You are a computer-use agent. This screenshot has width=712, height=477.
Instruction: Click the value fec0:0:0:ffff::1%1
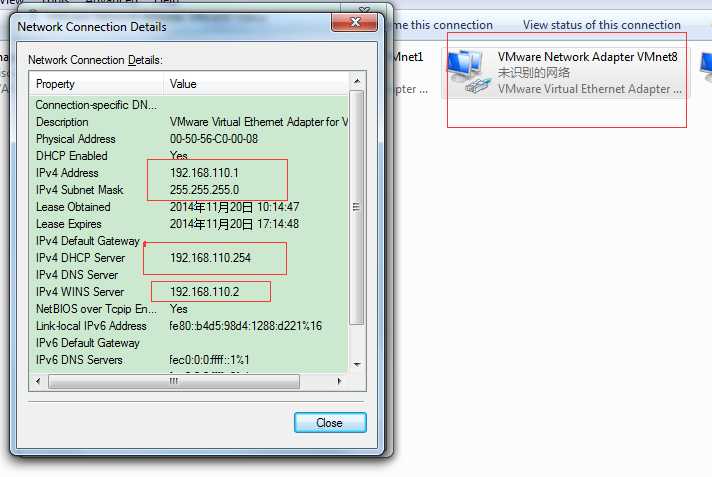pyautogui.click(x=209, y=360)
